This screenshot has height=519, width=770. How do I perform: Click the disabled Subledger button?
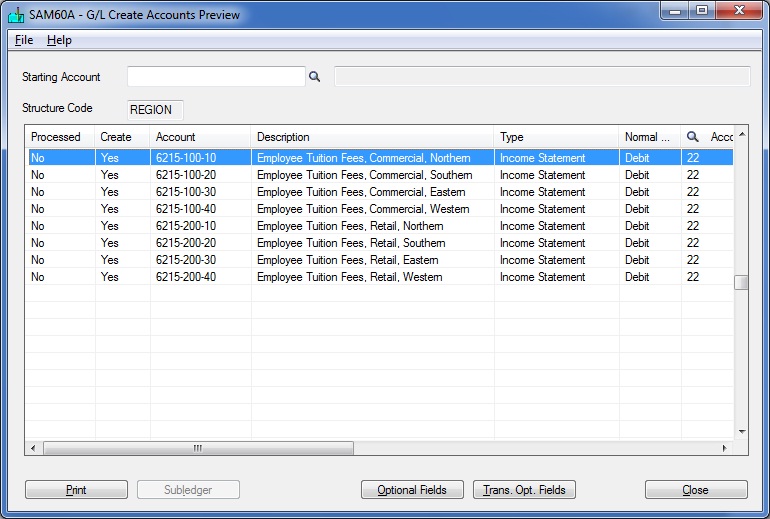(188, 490)
